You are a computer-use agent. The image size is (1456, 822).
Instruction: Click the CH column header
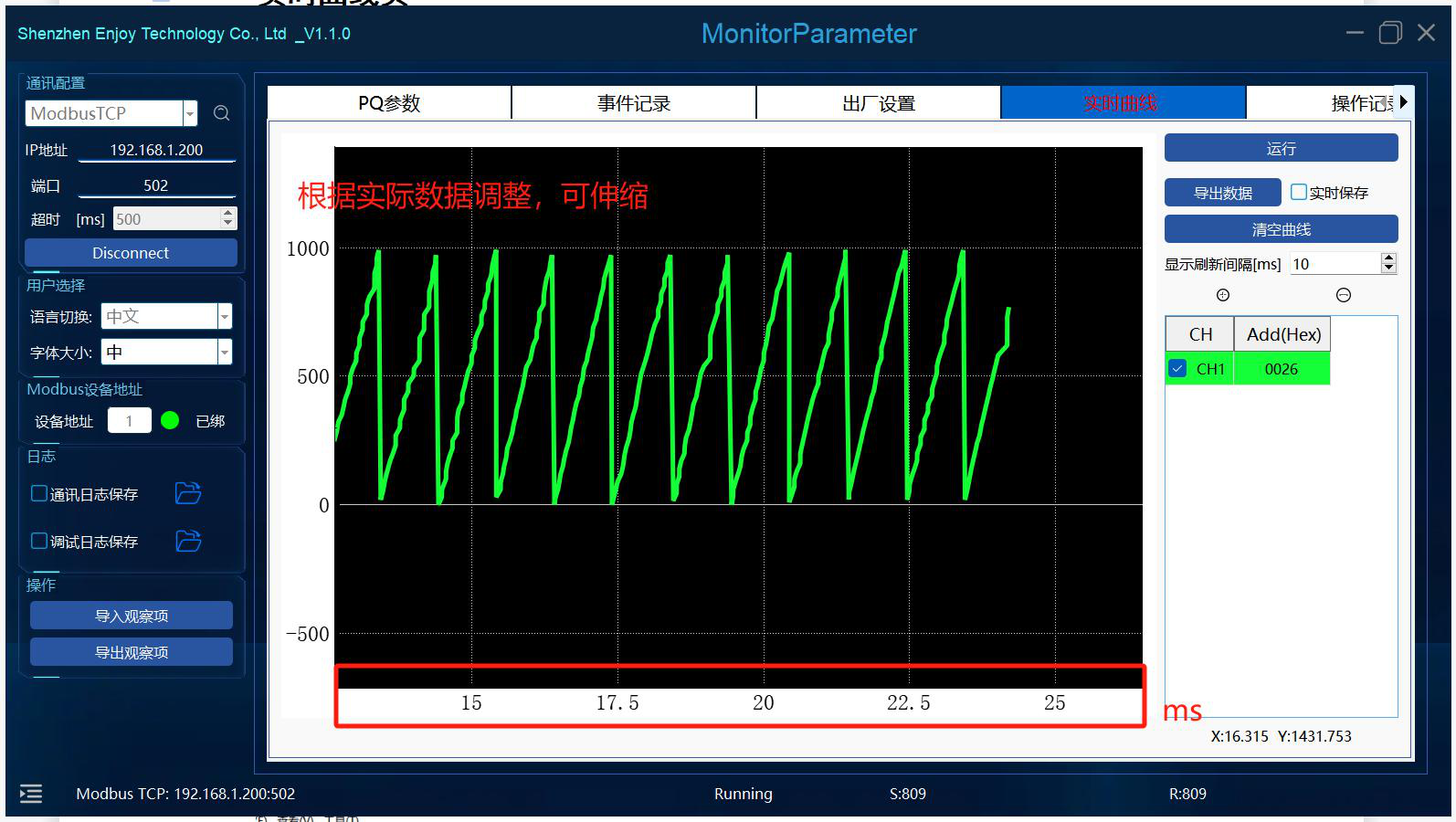click(x=1200, y=334)
